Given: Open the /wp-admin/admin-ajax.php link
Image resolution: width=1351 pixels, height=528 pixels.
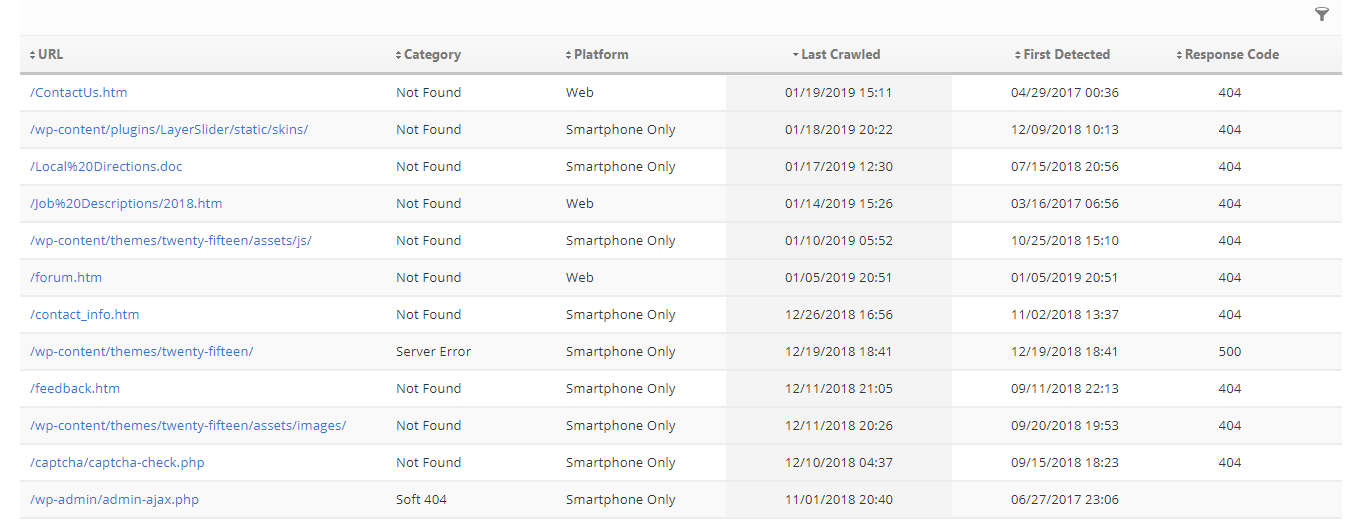Looking at the screenshot, I should pos(114,500).
